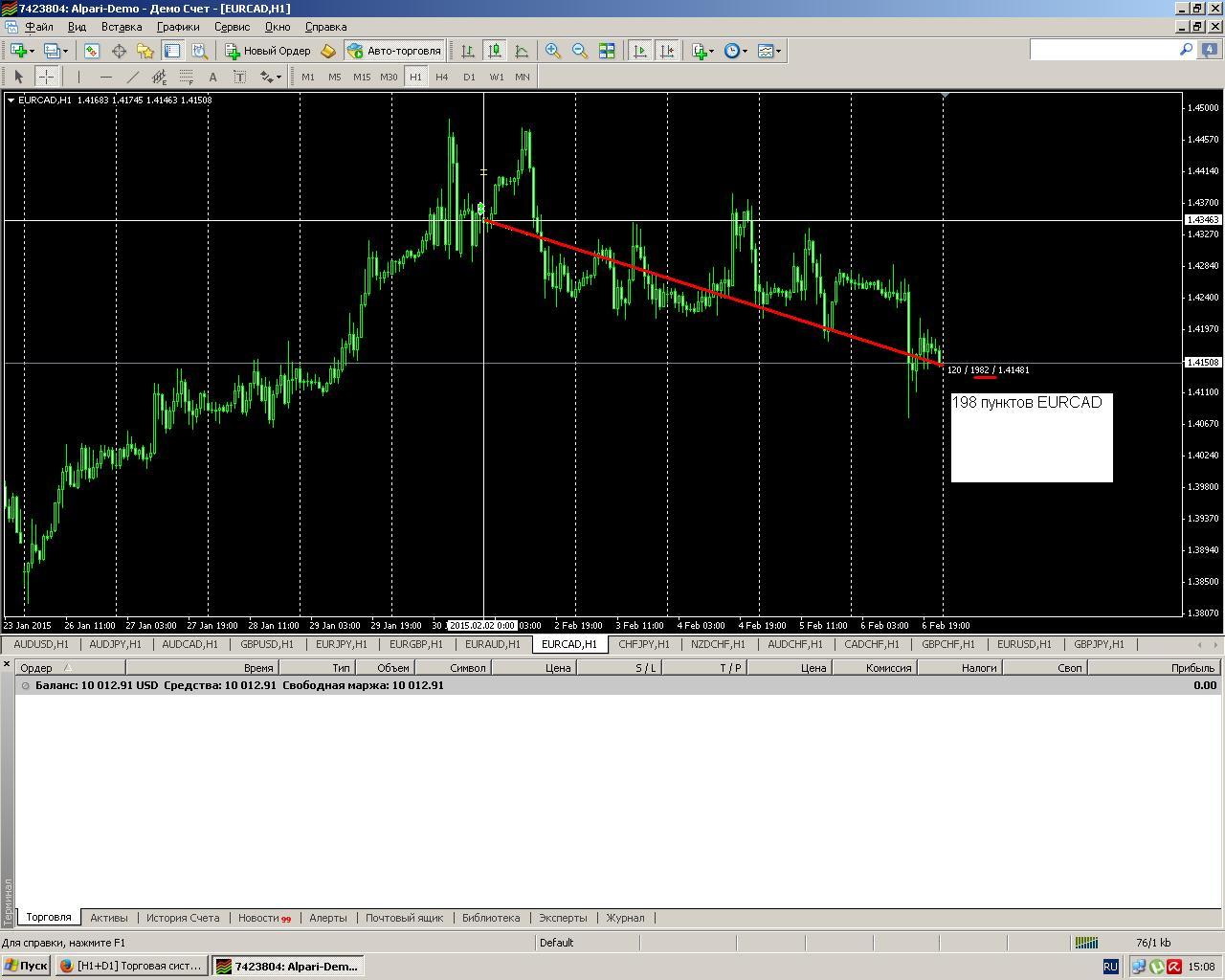Expand the Profiles dropdown arrow
Viewport: 1225px width, 980px height.
65,51
